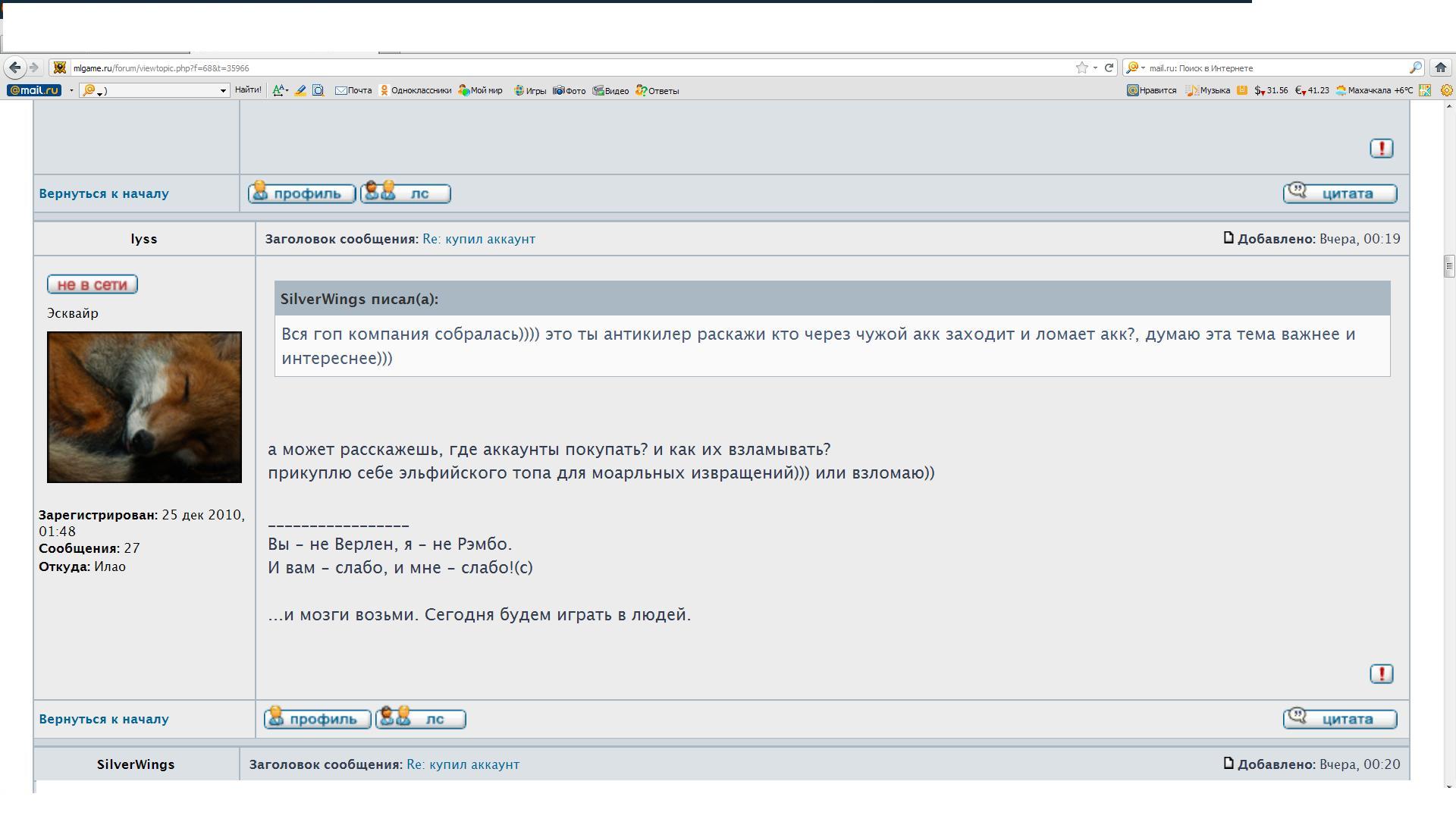Open the Почта mail toolbar shortcut

(x=353, y=90)
